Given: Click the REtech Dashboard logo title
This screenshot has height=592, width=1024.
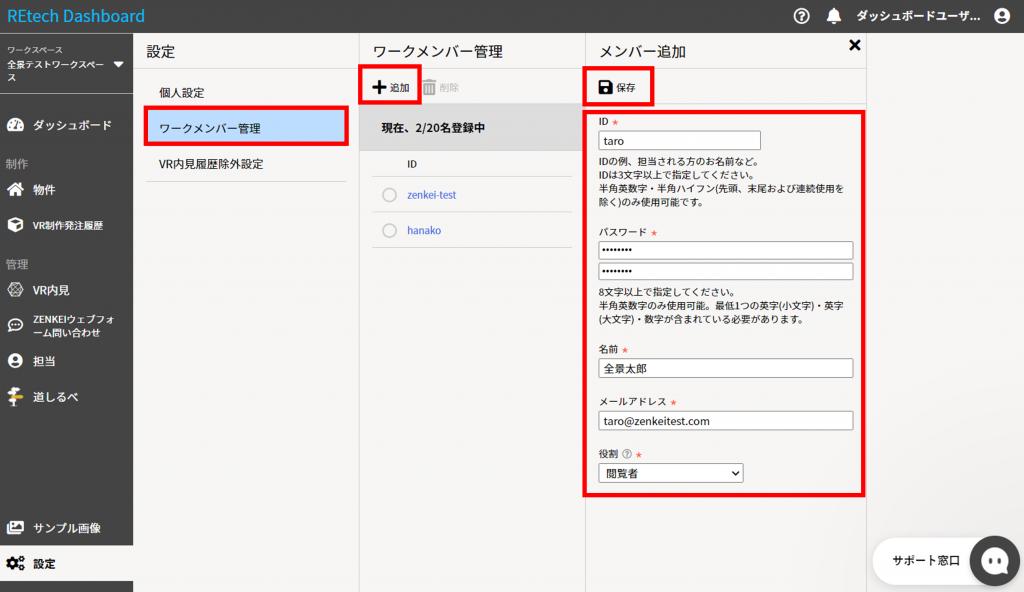Looking at the screenshot, I should pos(76,16).
